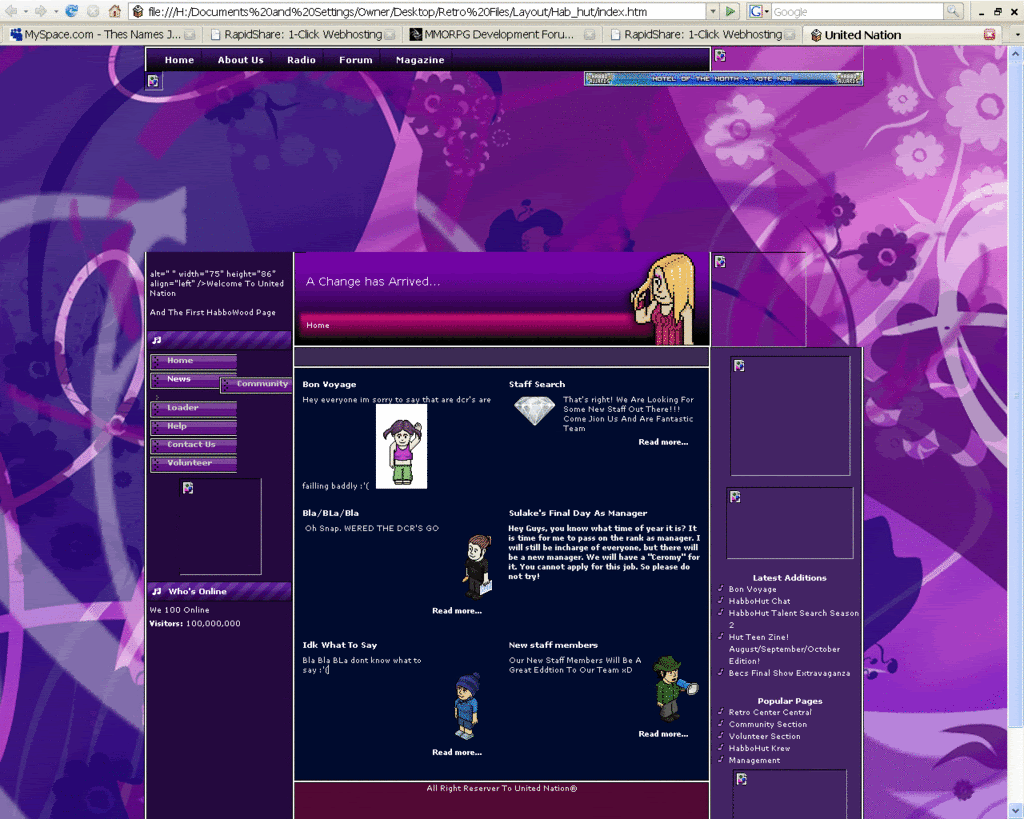Open the Radio menu item
1024x819 pixels.
(301, 60)
